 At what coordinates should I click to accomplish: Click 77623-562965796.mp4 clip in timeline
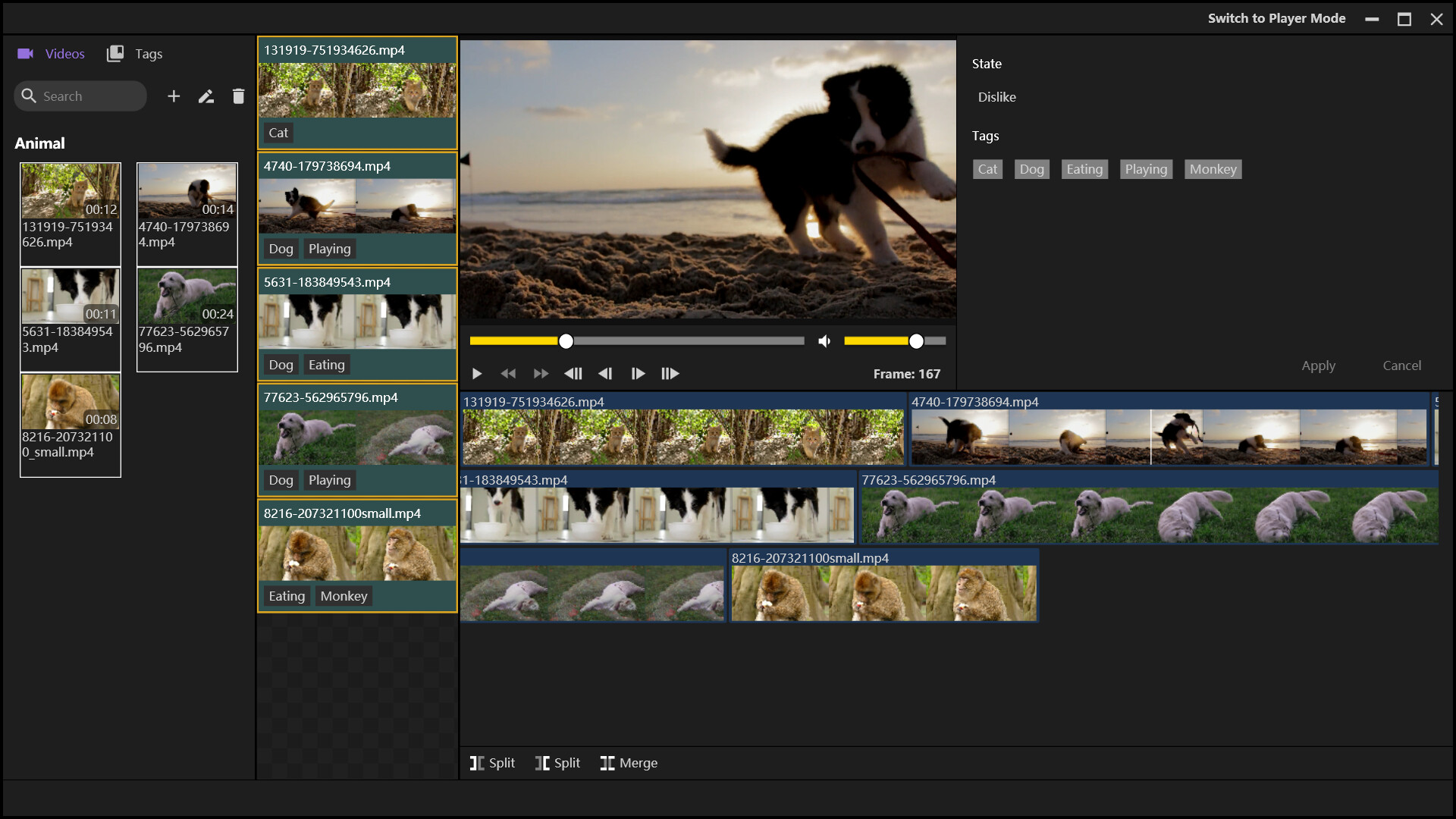click(1149, 507)
